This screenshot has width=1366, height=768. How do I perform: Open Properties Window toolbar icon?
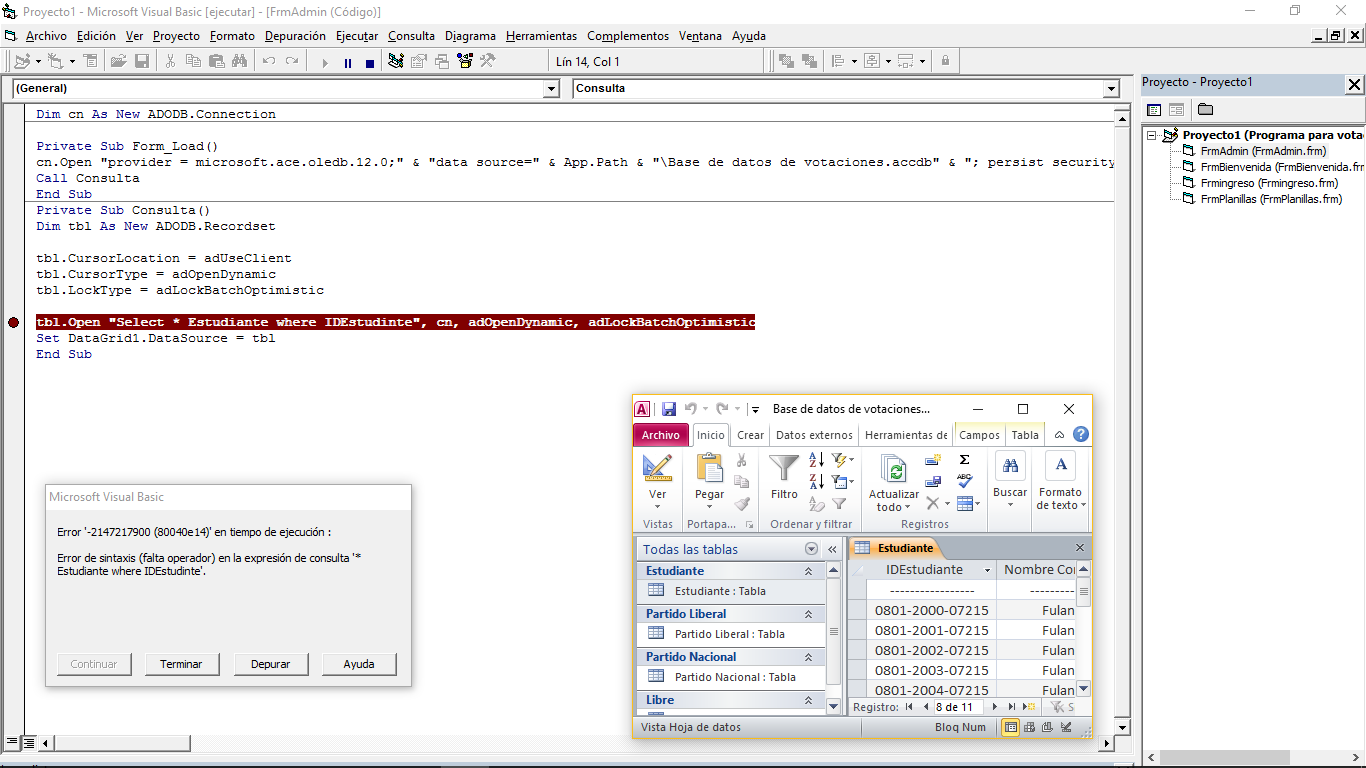pos(419,61)
